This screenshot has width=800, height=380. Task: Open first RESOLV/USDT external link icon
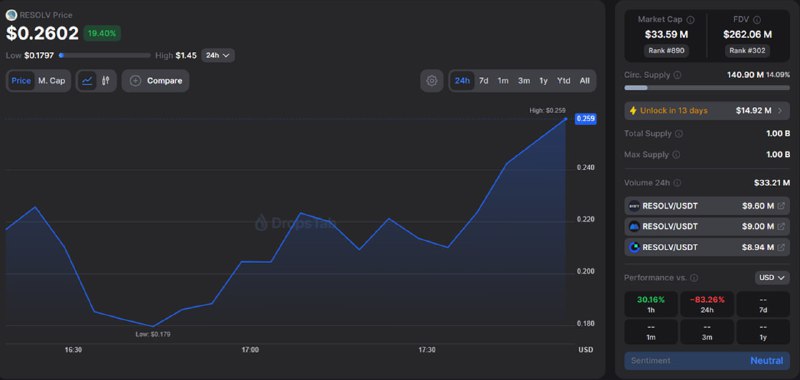tap(781, 206)
